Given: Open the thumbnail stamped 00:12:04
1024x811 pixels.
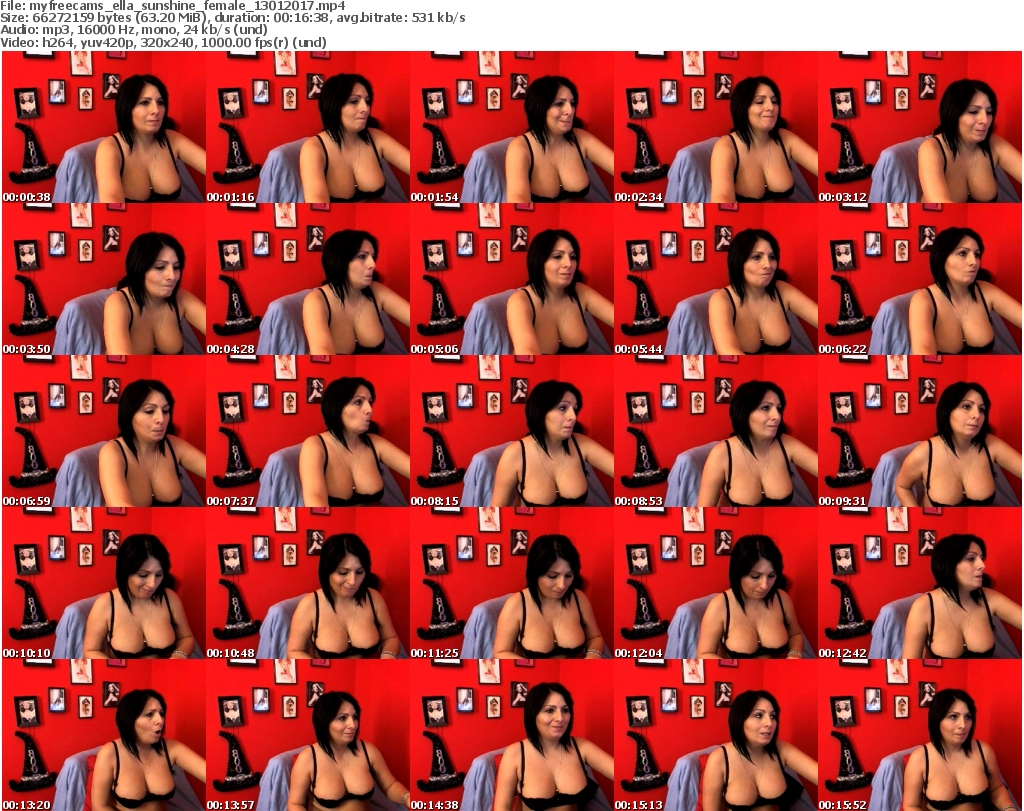Looking at the screenshot, I should click(x=716, y=583).
